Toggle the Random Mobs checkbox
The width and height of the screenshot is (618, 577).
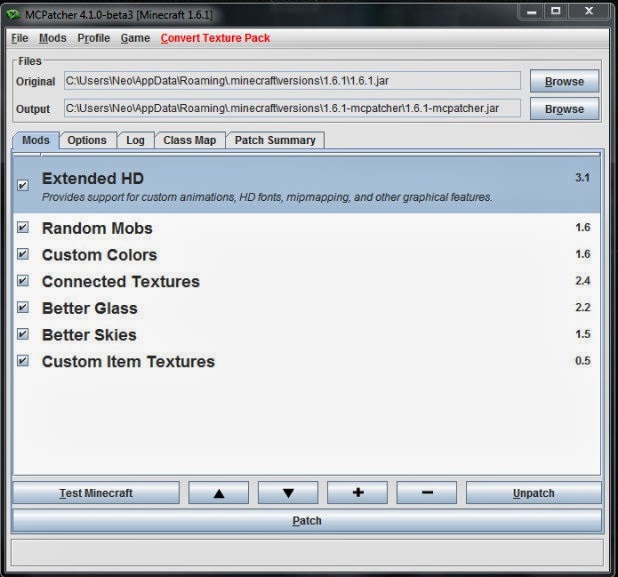click(x=23, y=228)
